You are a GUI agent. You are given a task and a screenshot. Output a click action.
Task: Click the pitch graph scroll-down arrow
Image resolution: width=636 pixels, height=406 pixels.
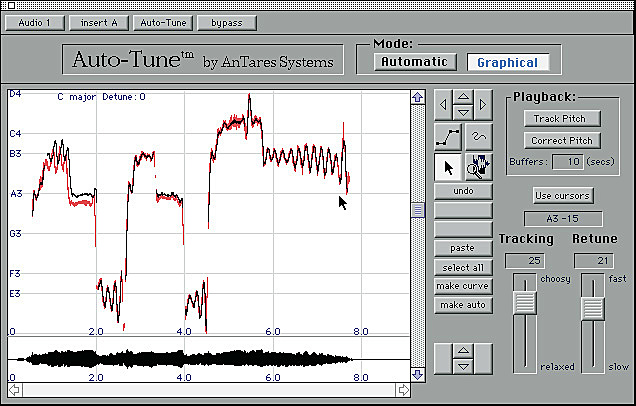pos(418,374)
